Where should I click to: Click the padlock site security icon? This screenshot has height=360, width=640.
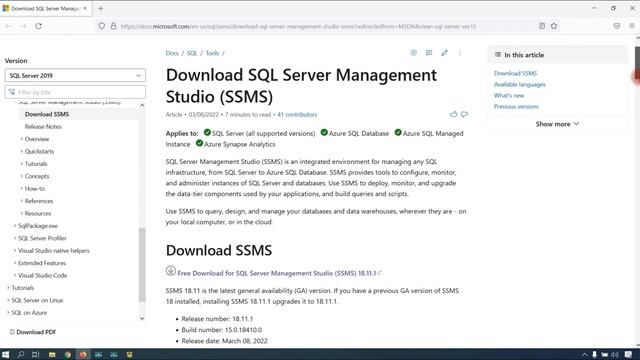point(113,26)
